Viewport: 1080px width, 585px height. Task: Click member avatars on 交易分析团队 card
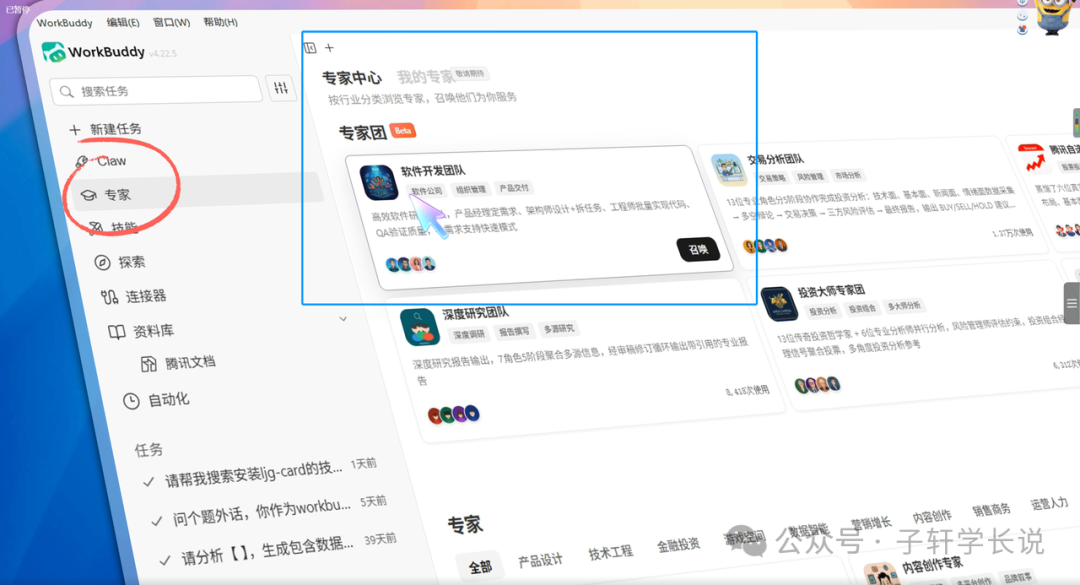765,245
